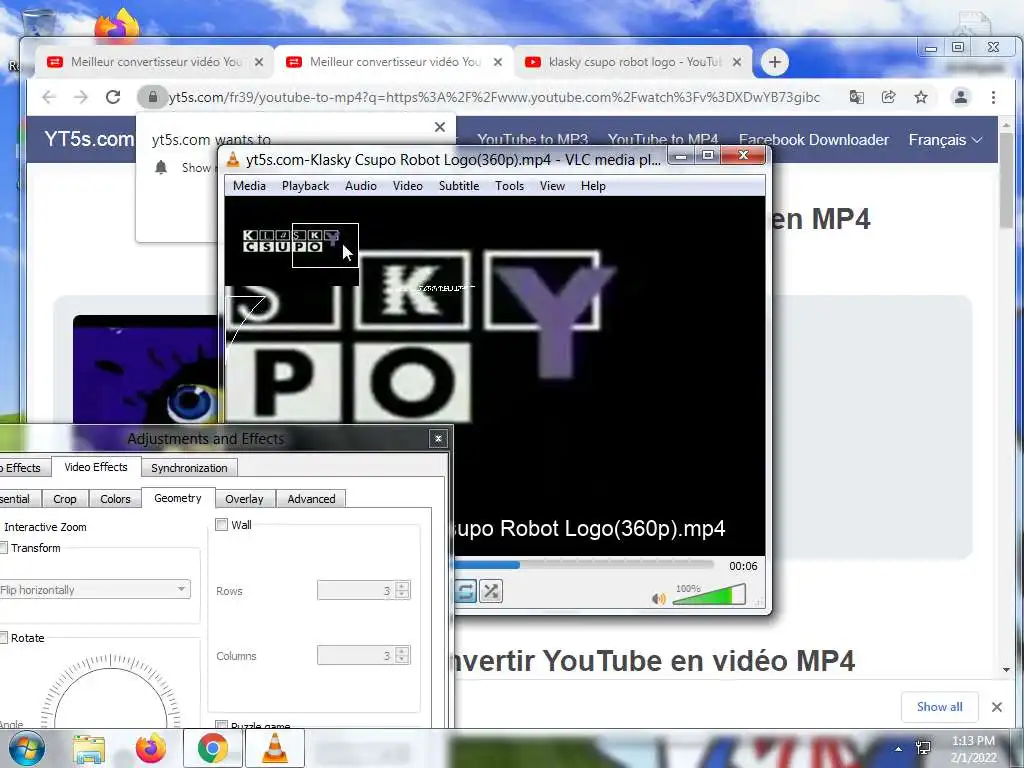Open the VLC Media menu
The image size is (1024, 768).
[249, 186]
